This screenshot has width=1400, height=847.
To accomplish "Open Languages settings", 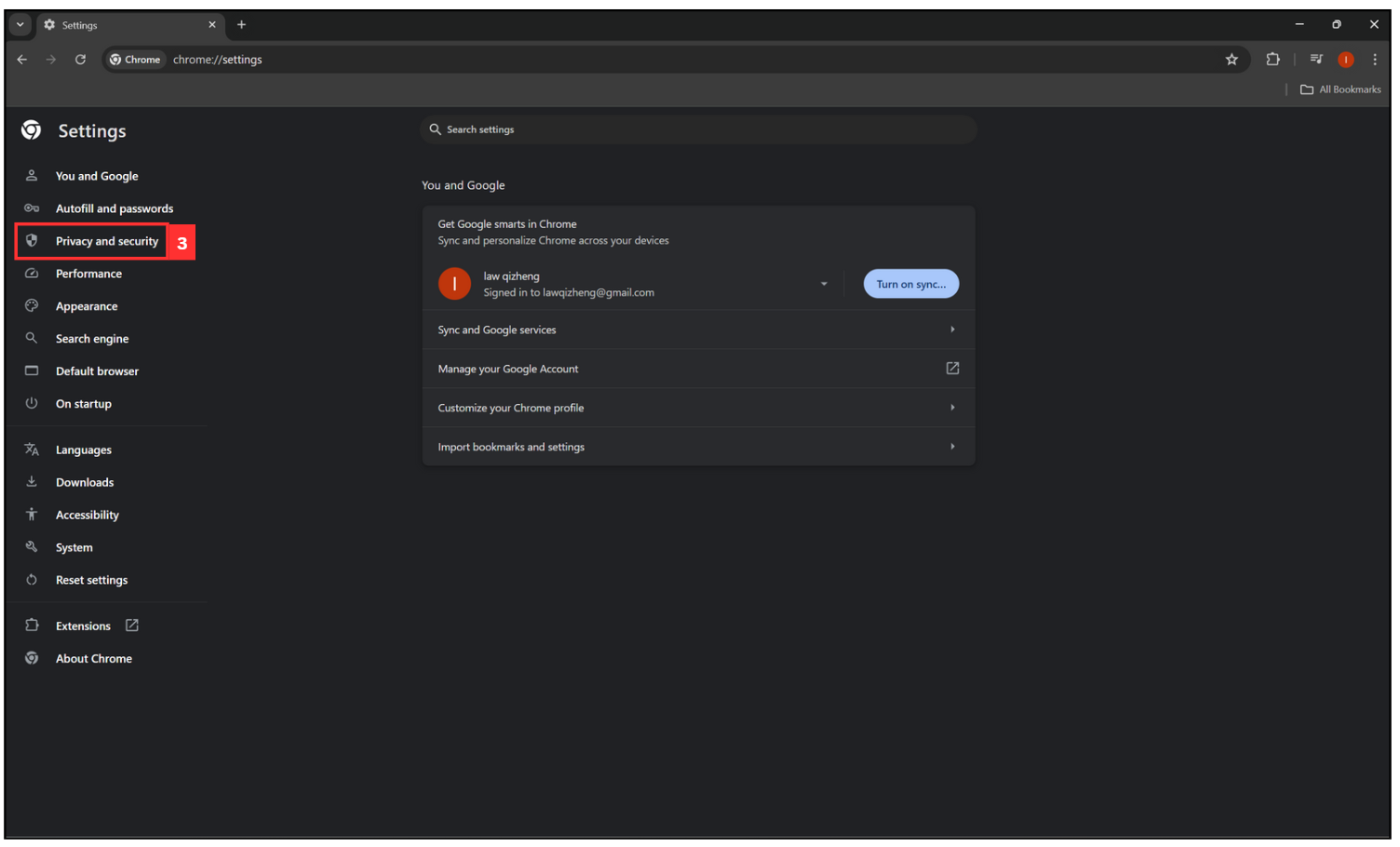I will click(84, 449).
